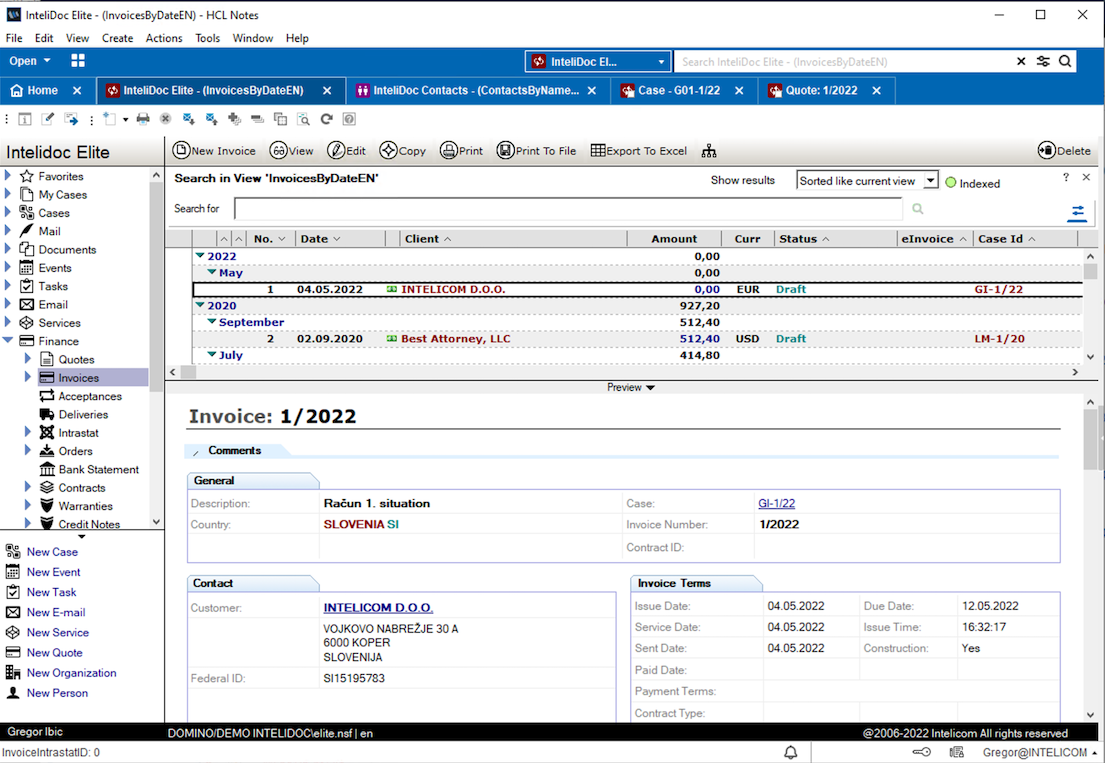The width and height of the screenshot is (1105, 763).
Task: Collapse the 2022 category twistie
Action: [199, 256]
